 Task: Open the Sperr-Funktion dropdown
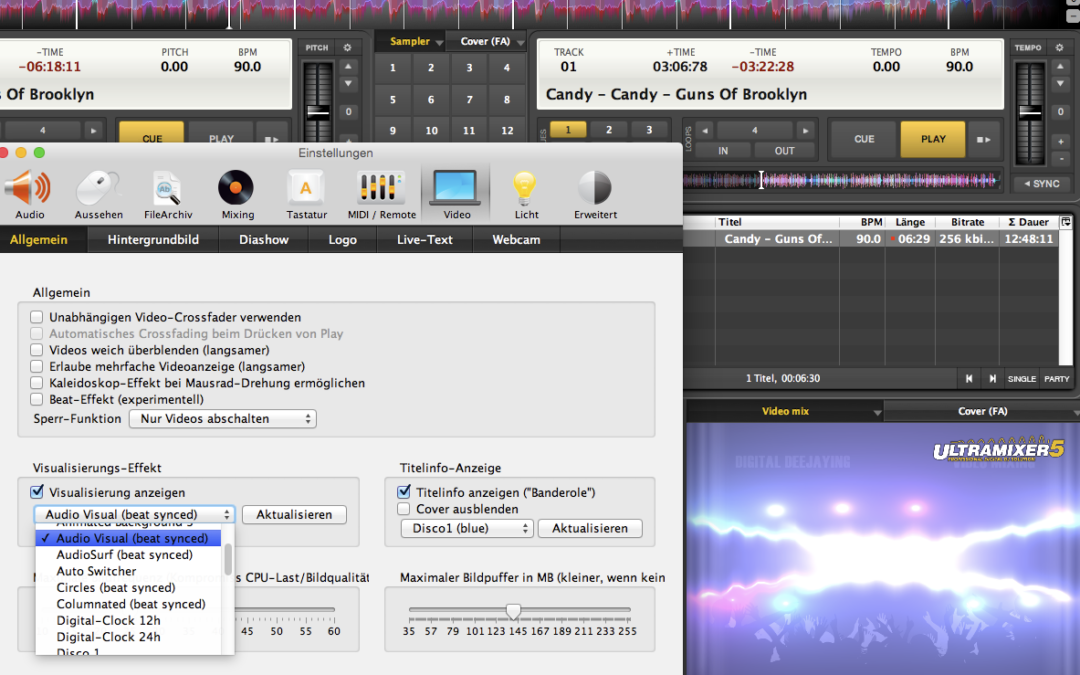click(x=222, y=419)
